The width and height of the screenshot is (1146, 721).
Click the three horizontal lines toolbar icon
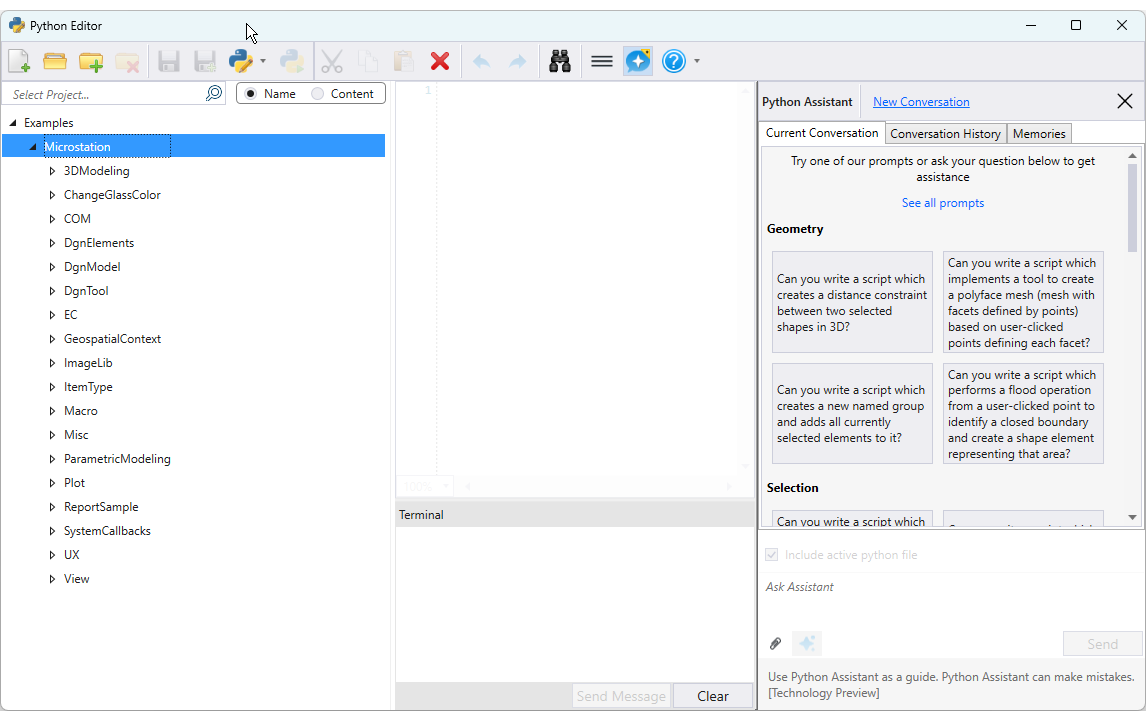pyautogui.click(x=602, y=61)
